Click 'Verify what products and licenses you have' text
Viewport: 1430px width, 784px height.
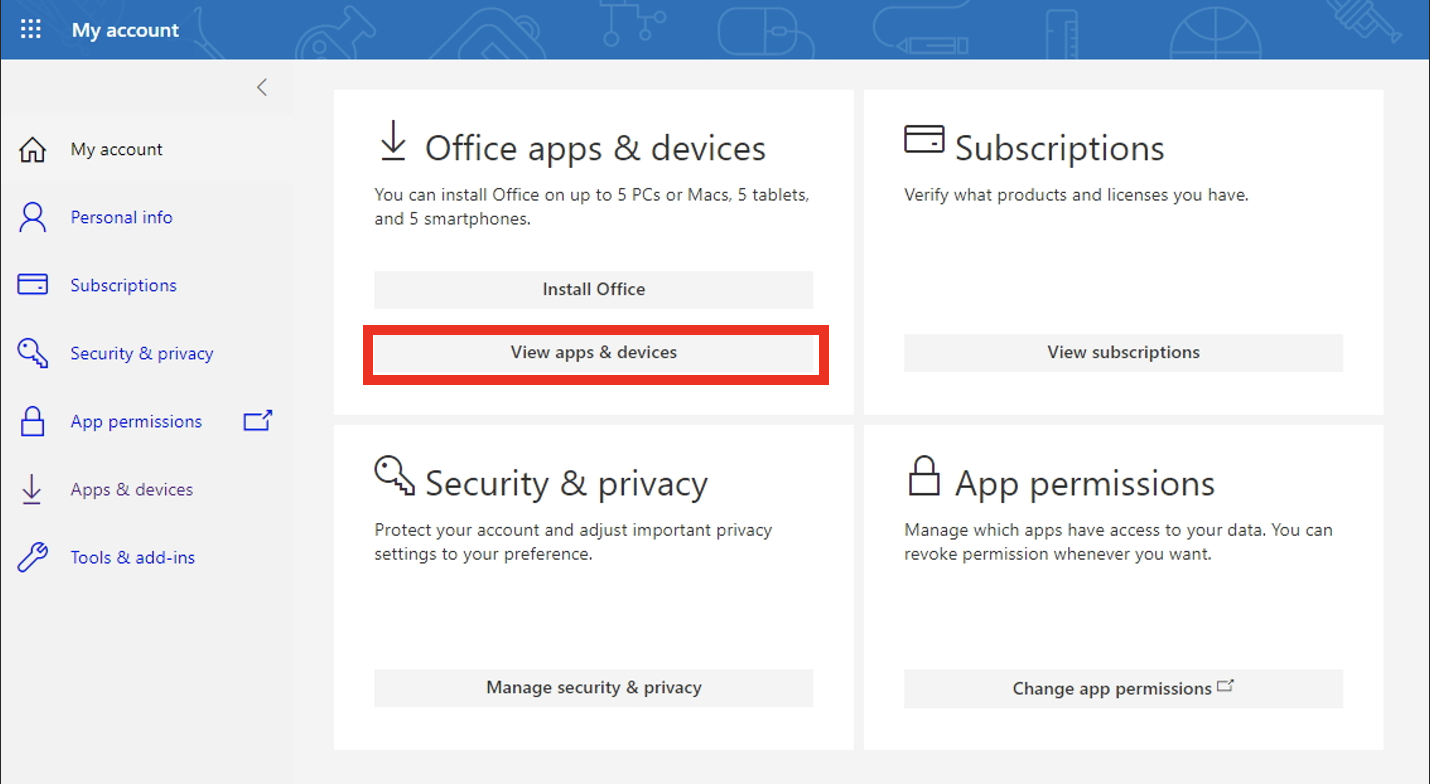tap(1076, 195)
